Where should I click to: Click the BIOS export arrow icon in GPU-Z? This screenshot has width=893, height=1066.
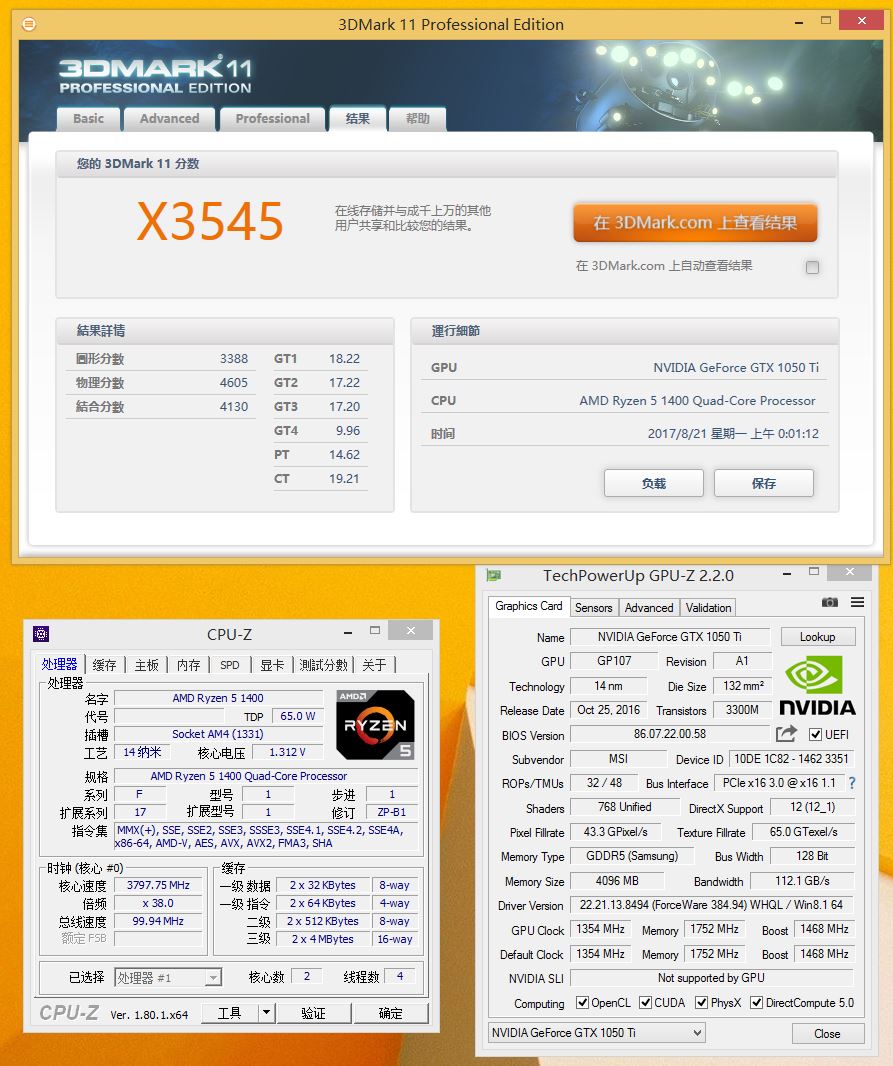coord(786,734)
